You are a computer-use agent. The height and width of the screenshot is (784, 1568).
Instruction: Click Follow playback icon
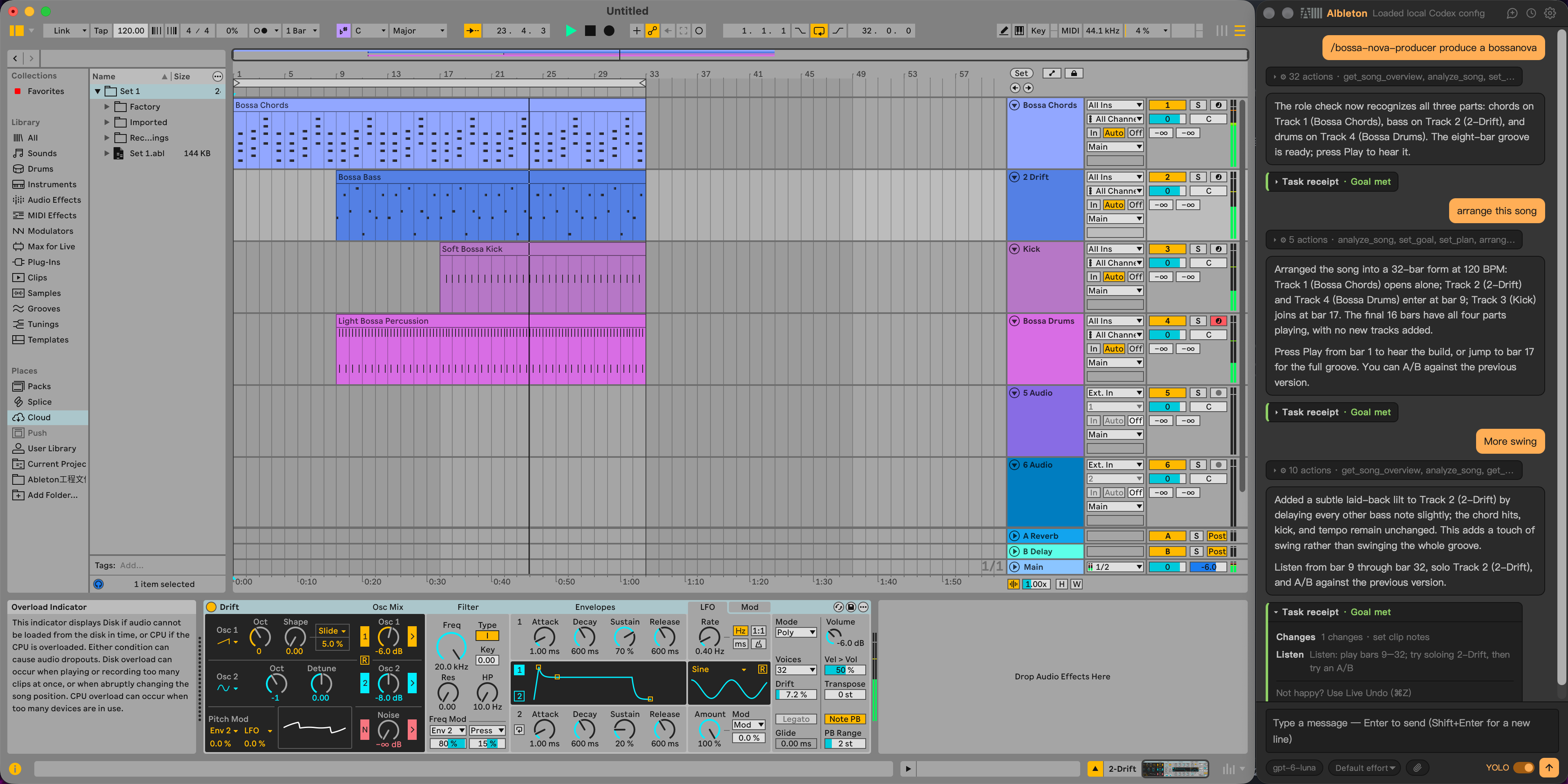(x=472, y=31)
